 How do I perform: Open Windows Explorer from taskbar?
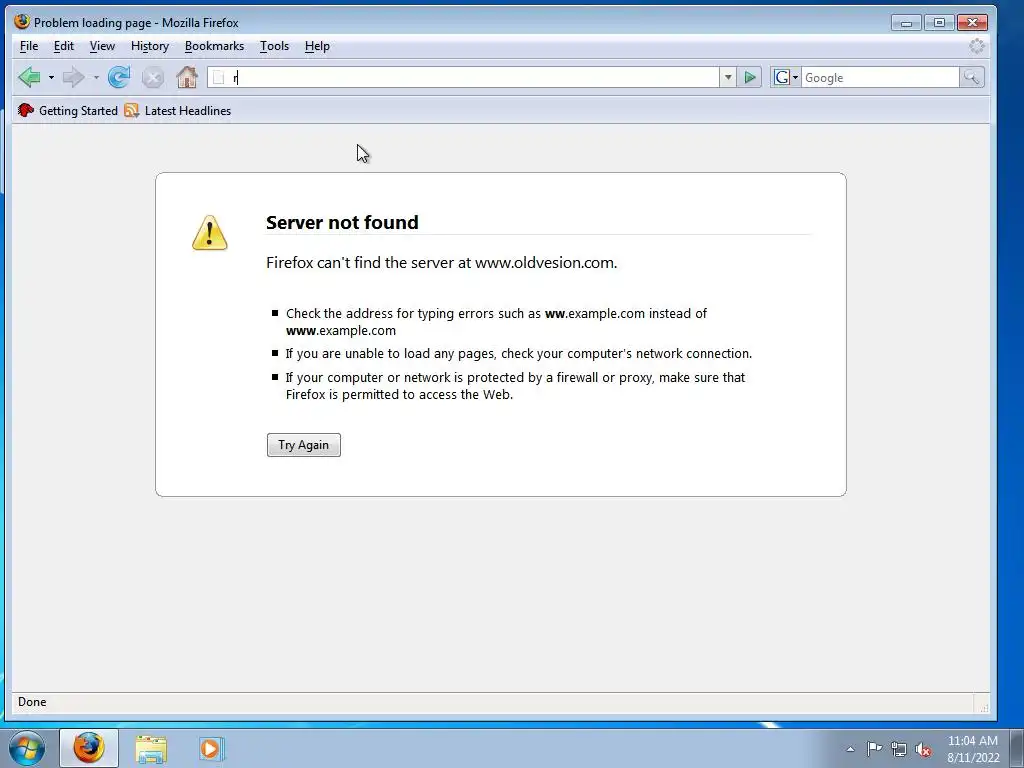(151, 748)
